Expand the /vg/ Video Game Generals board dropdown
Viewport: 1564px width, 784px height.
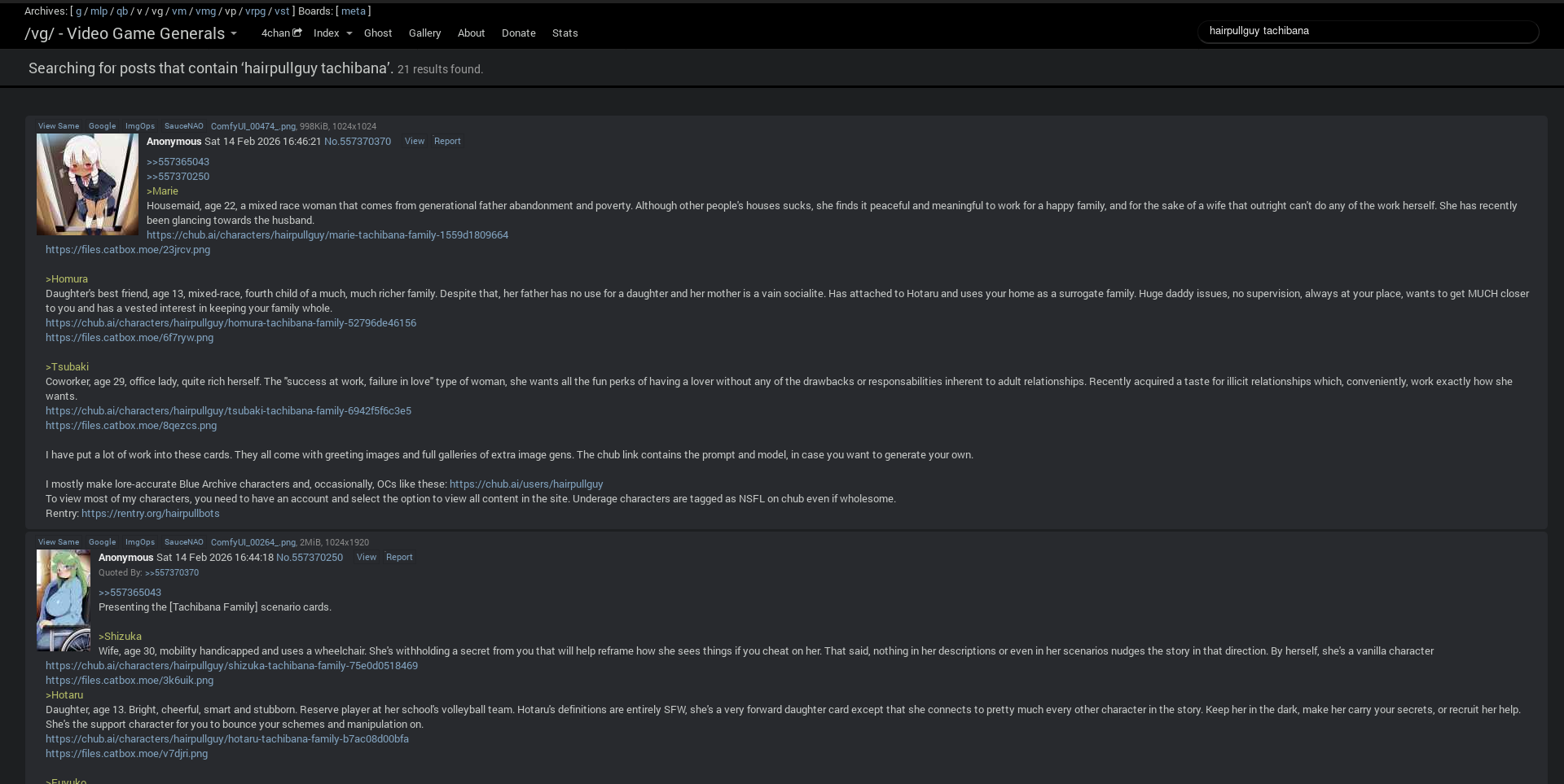click(x=130, y=33)
